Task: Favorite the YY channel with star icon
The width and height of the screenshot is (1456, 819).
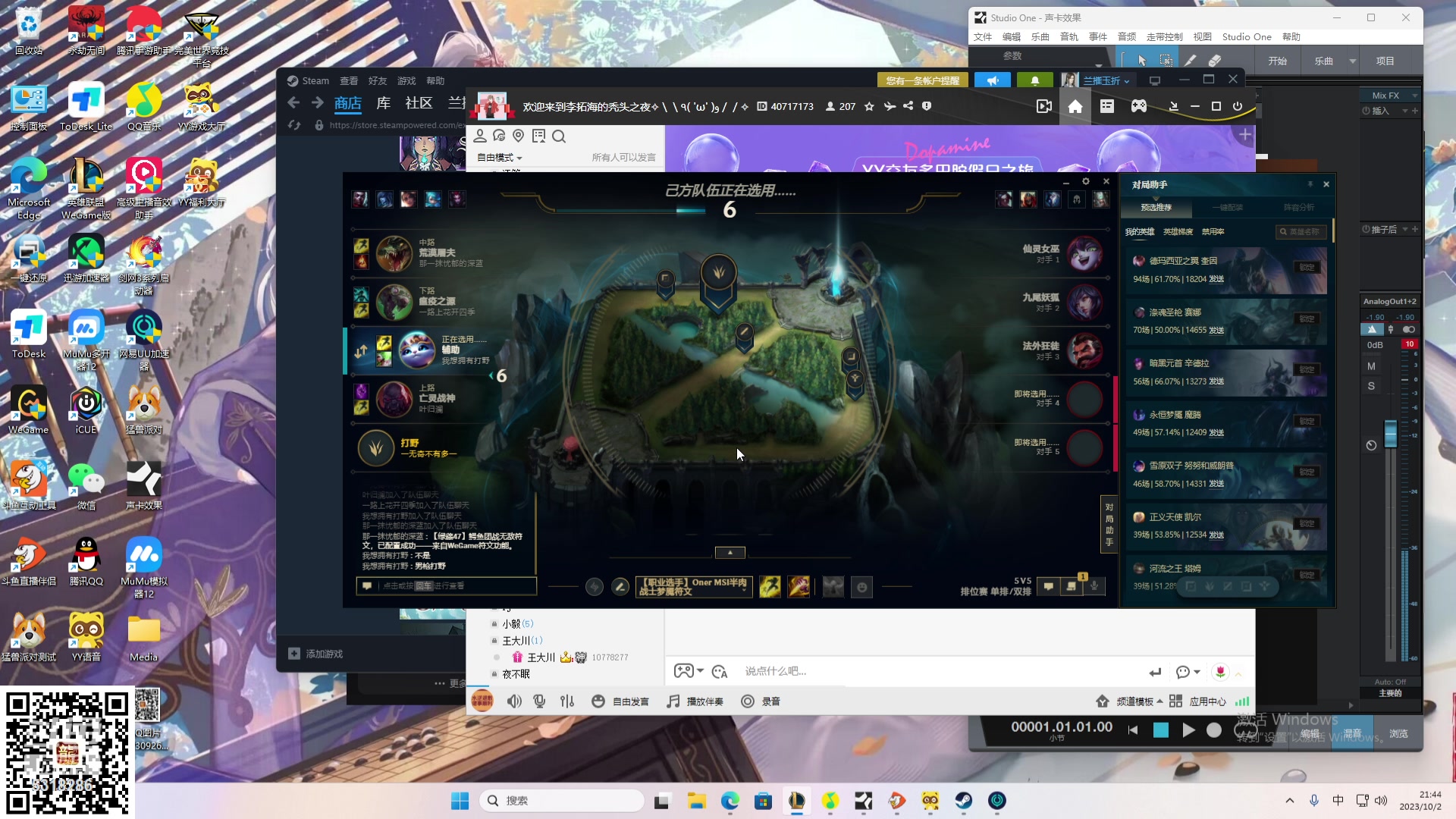Action: tap(869, 107)
